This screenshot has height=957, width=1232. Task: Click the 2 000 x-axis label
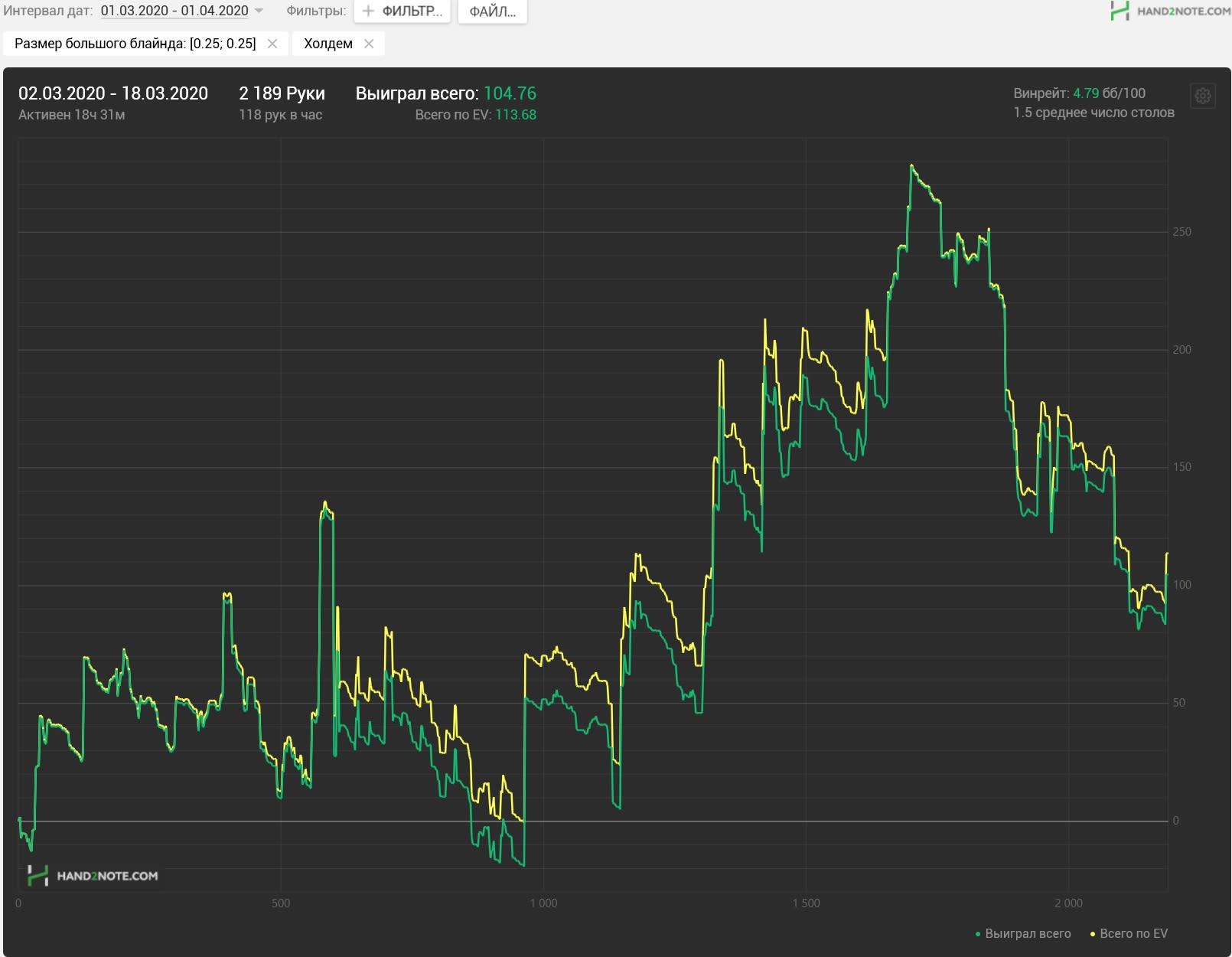point(1068,903)
